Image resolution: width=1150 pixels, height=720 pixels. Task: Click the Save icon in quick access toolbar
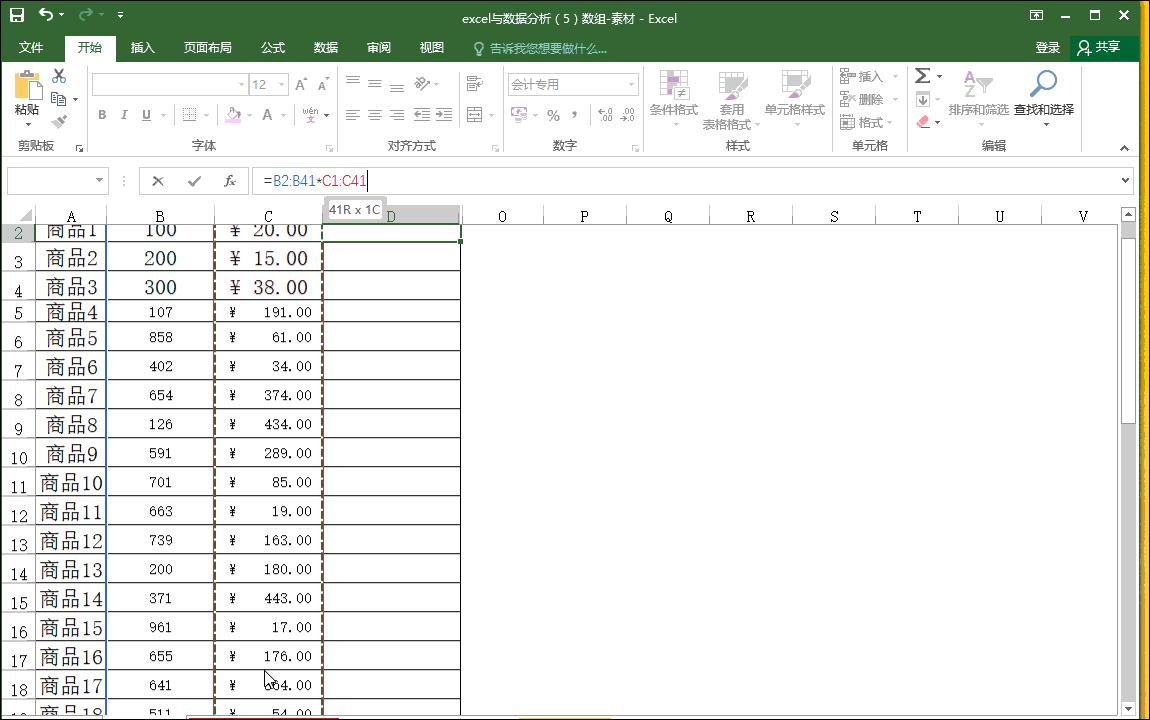pyautogui.click(x=16, y=15)
